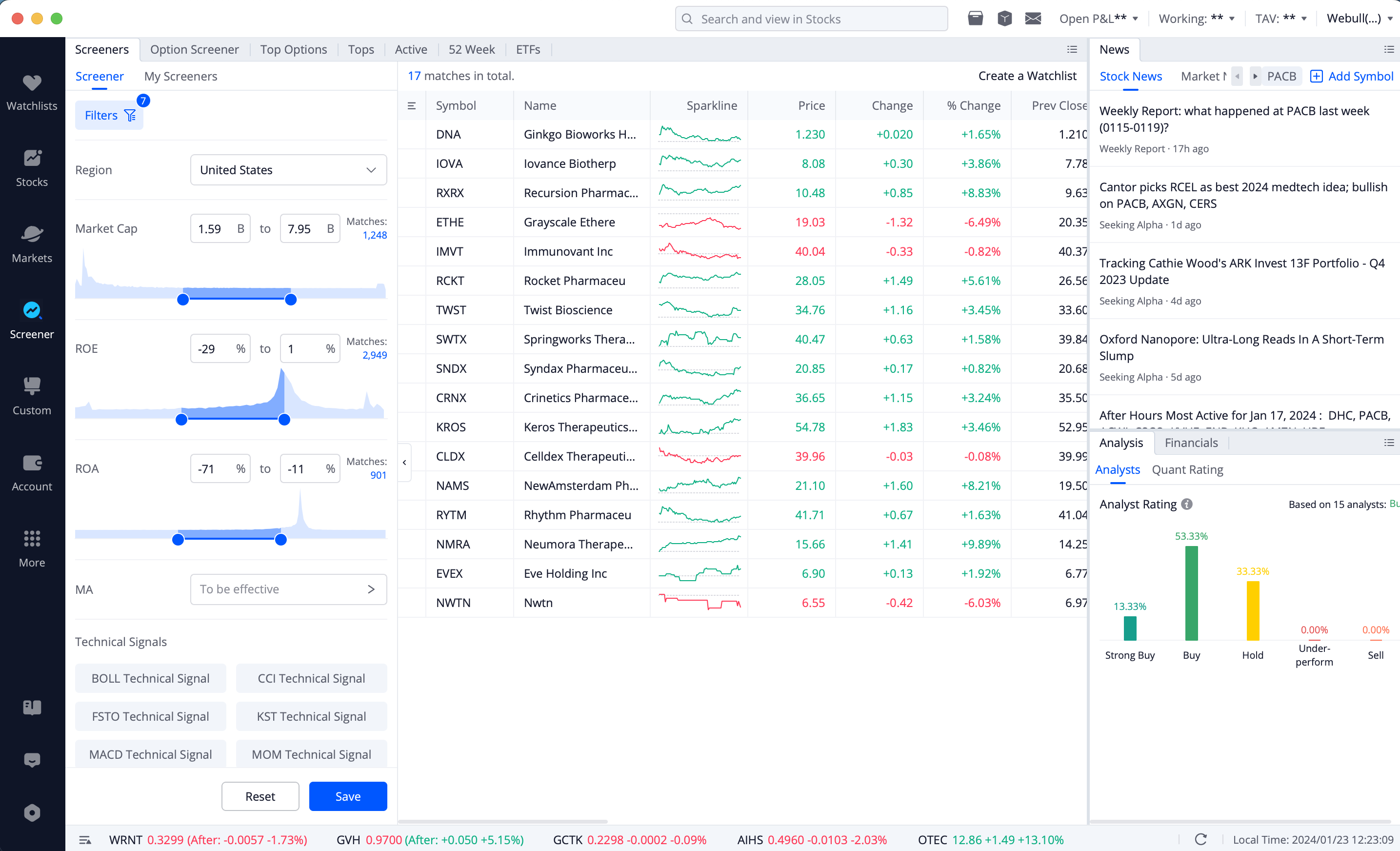Select the PACB news symbol tab
The width and height of the screenshot is (1400, 851).
pos(1281,76)
